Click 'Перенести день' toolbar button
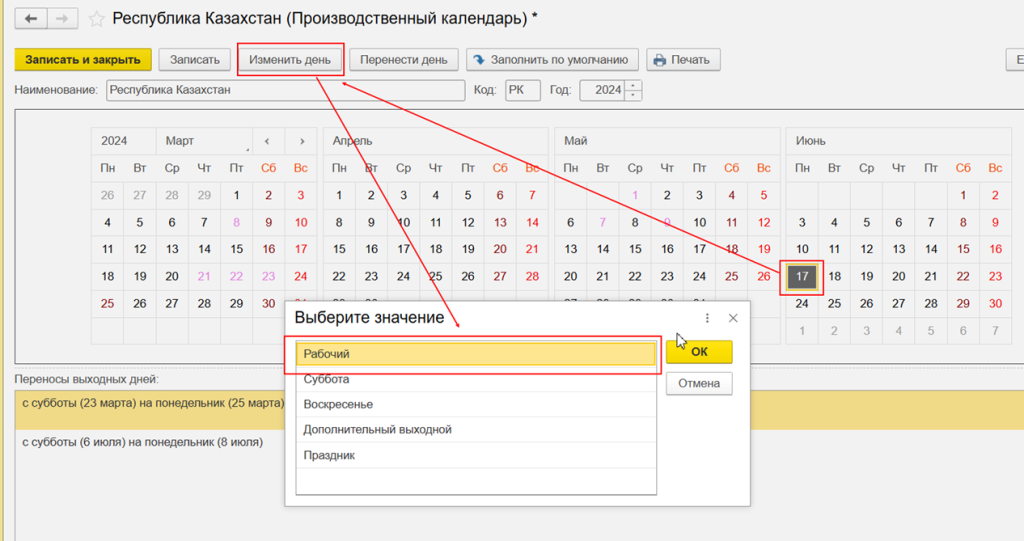Screen dimensions: 1024x541 click(x=404, y=60)
